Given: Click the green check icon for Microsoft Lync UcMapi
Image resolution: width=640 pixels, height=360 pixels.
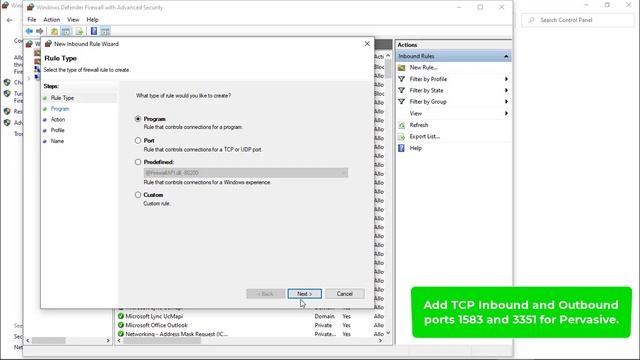Looking at the screenshot, I should [x=121, y=316].
